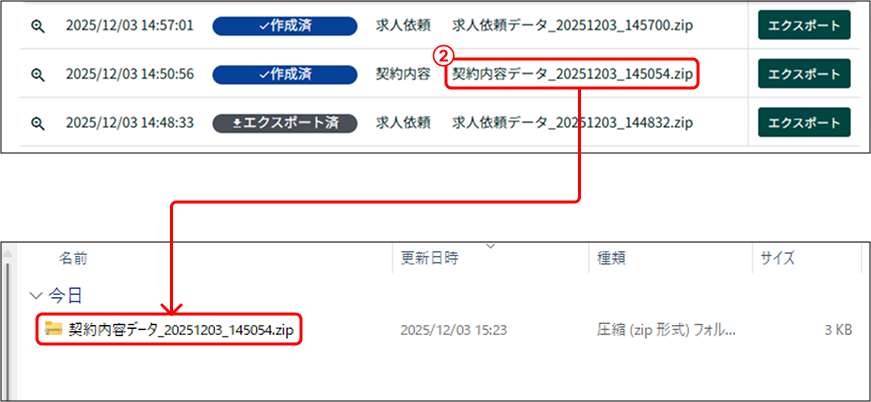Sort Explorer list by 名前 column

click(x=73, y=258)
